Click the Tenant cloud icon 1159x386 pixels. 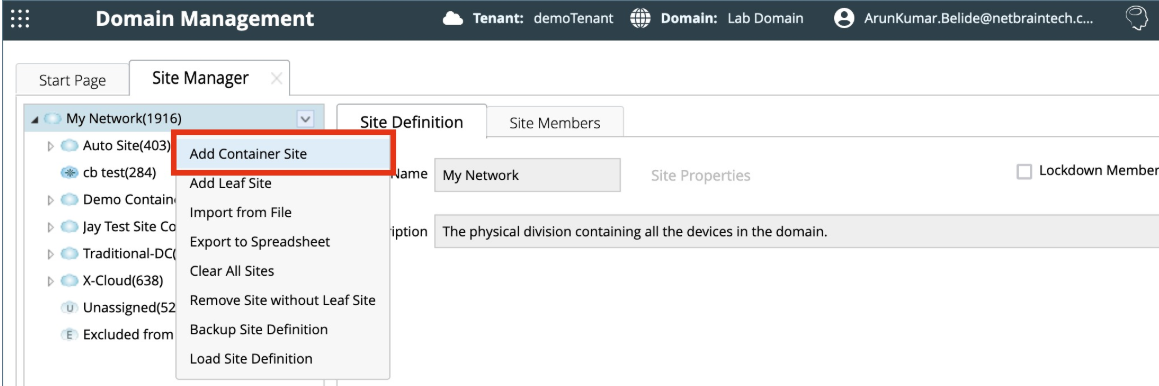pyautogui.click(x=452, y=18)
